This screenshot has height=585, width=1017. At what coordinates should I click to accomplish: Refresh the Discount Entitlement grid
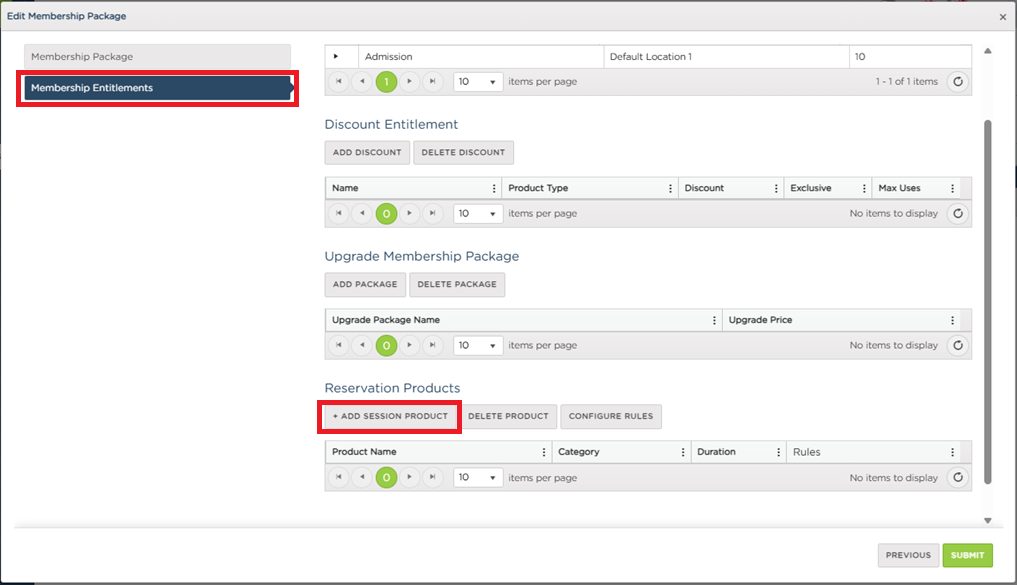[958, 213]
